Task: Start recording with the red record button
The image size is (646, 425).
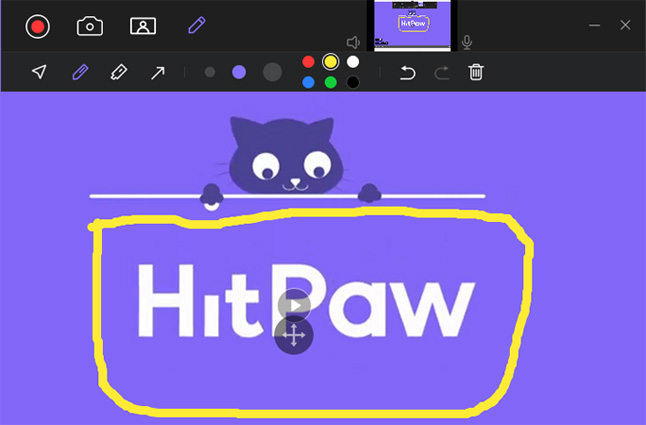Action: coord(37,26)
